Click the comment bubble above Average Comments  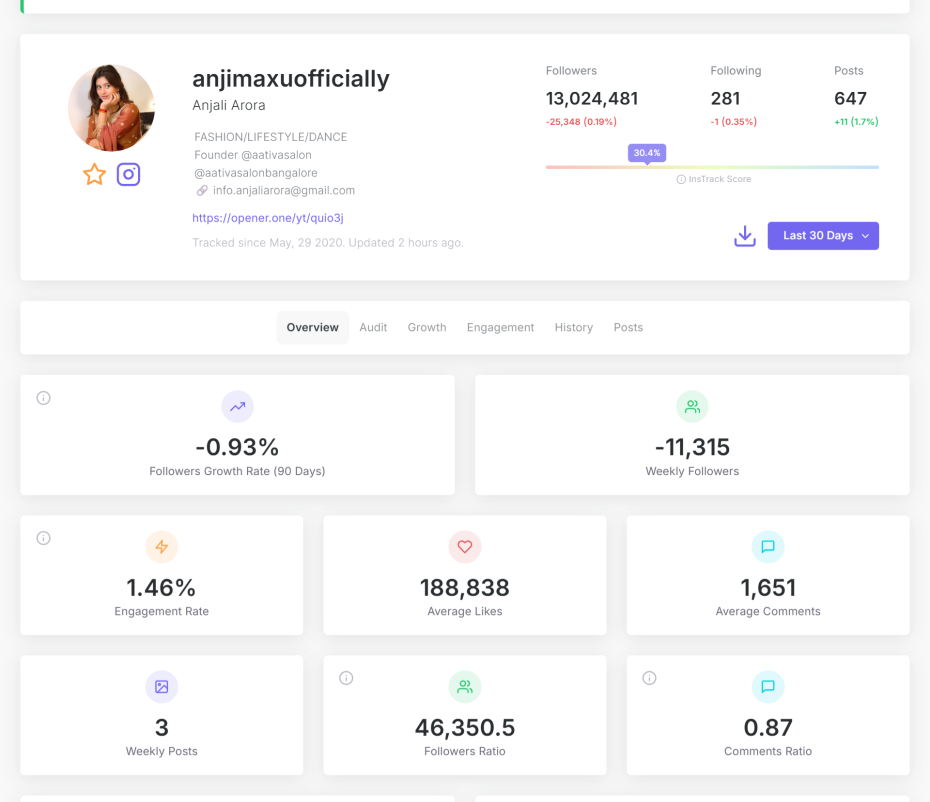click(767, 547)
